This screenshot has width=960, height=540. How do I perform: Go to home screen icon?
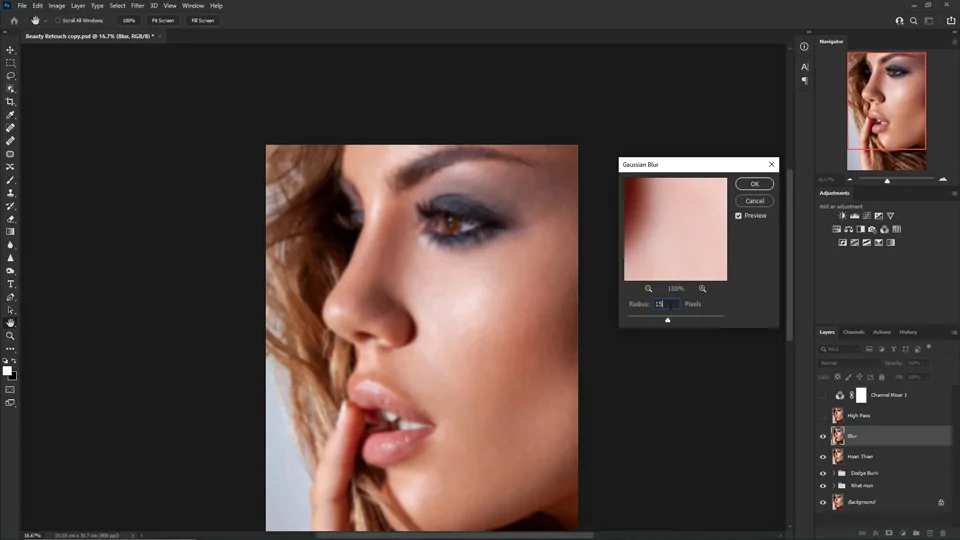pyautogui.click(x=14, y=20)
